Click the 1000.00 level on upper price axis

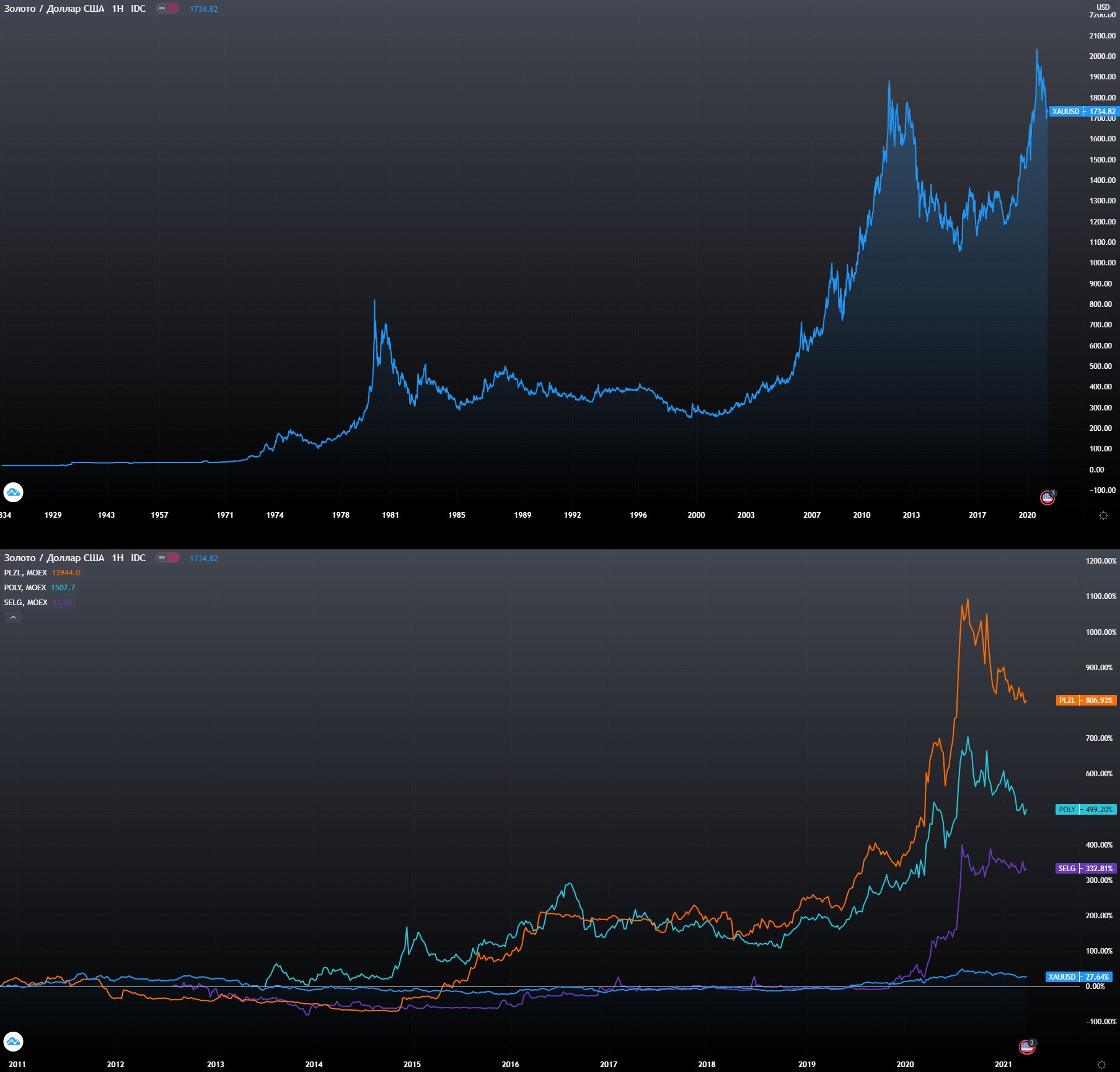tap(1102, 263)
